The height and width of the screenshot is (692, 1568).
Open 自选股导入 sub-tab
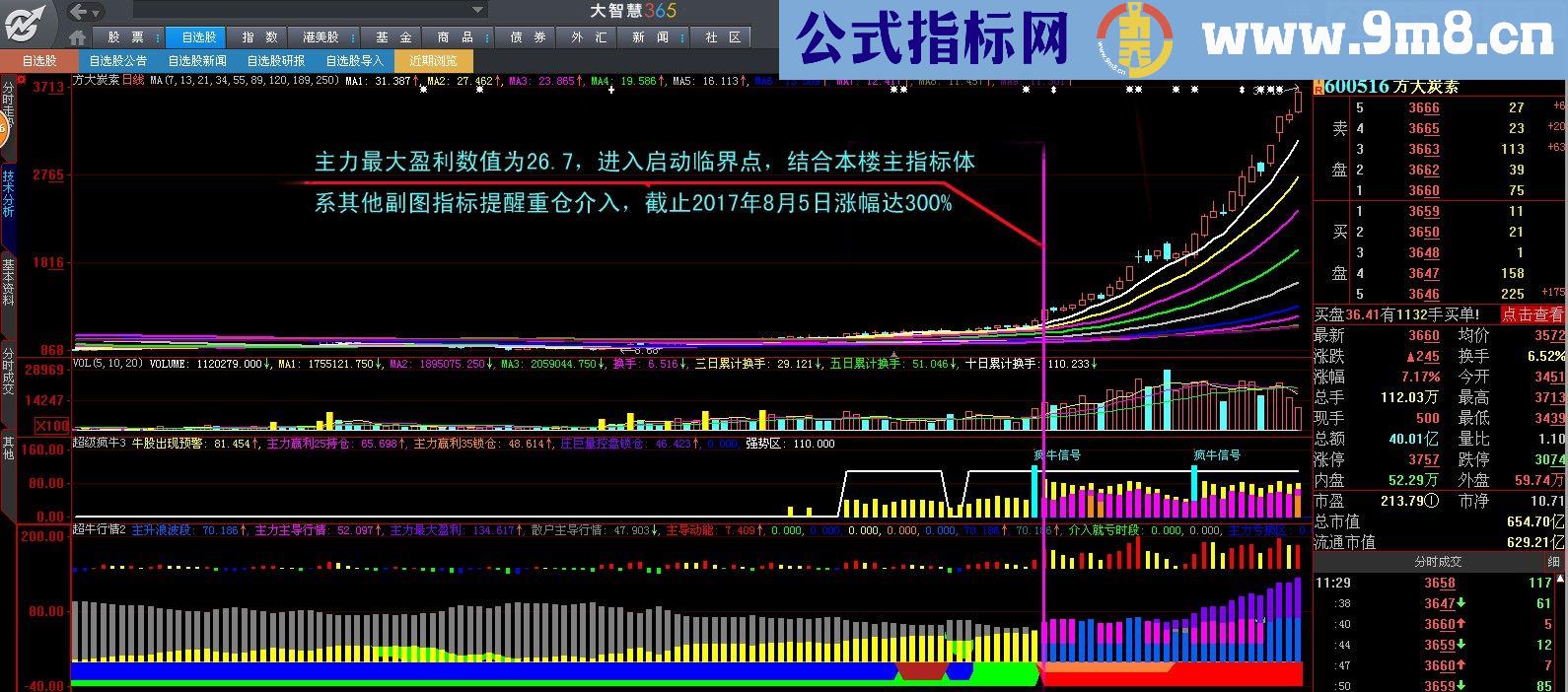pyautogui.click(x=354, y=61)
